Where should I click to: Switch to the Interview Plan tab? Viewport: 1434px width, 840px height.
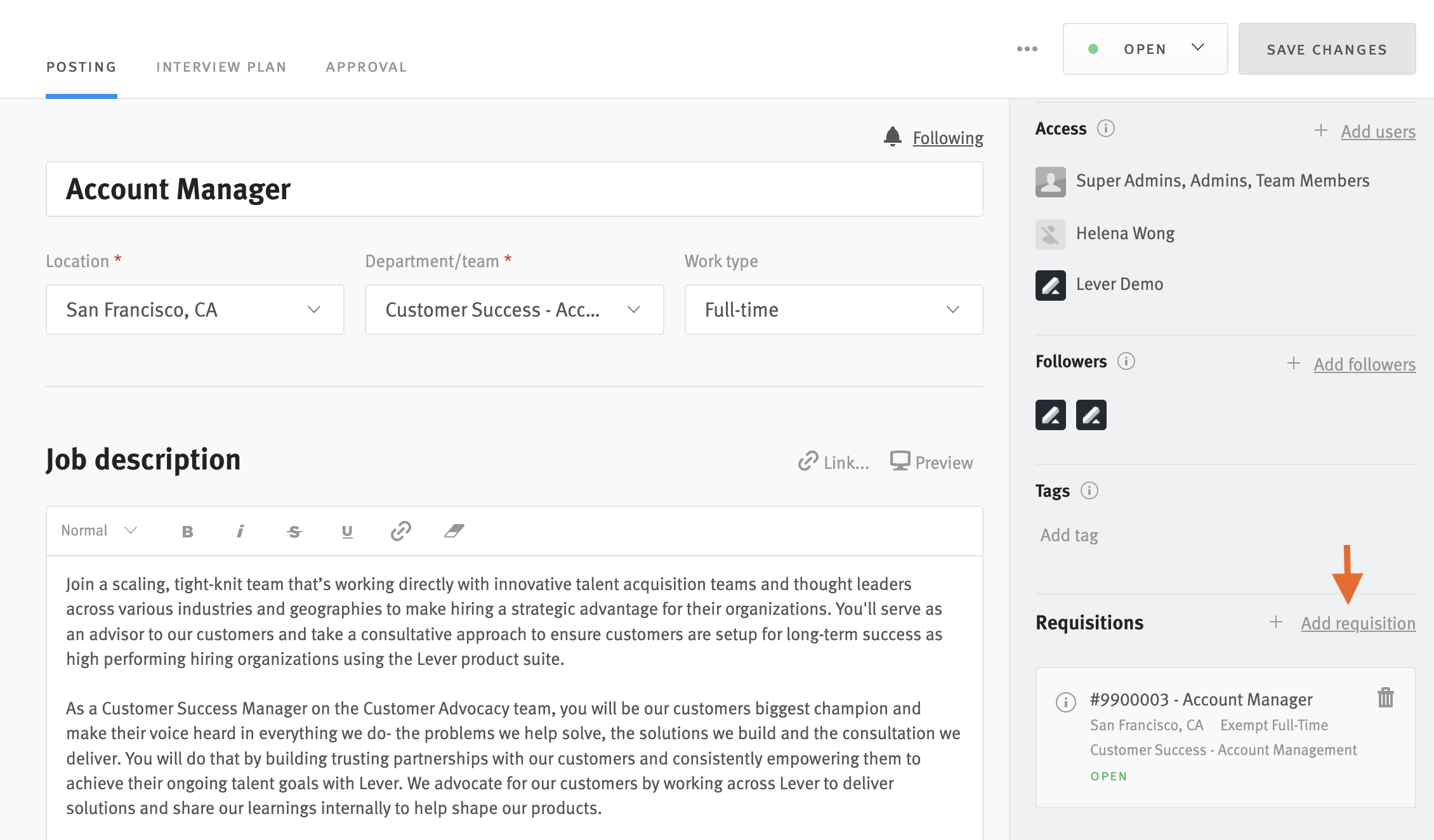221,66
